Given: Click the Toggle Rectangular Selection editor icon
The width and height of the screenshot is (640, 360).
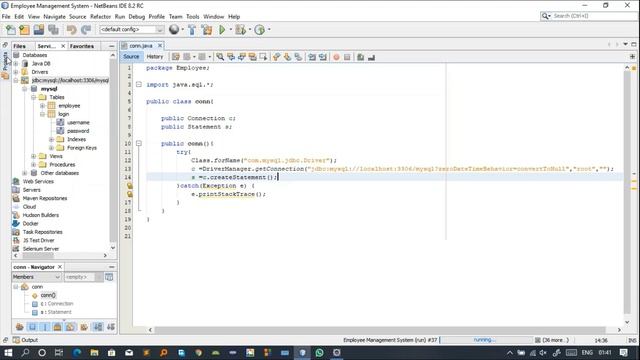Looking at the screenshot, I should coord(263,57).
